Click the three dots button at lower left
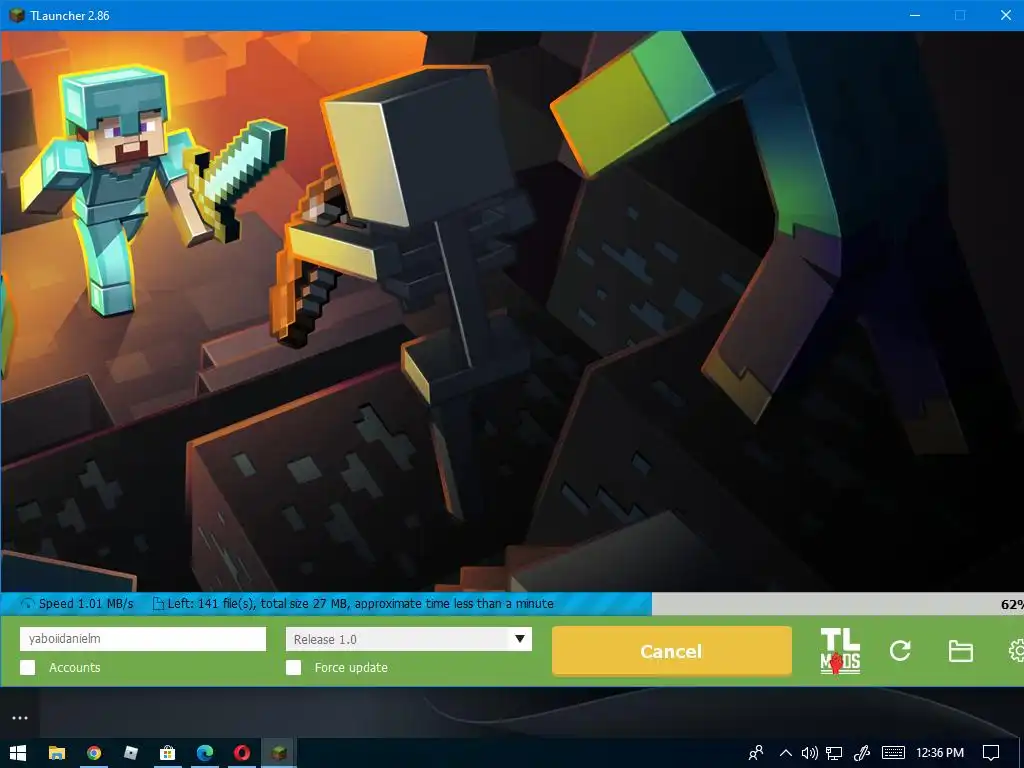This screenshot has width=1024, height=768. (20, 718)
